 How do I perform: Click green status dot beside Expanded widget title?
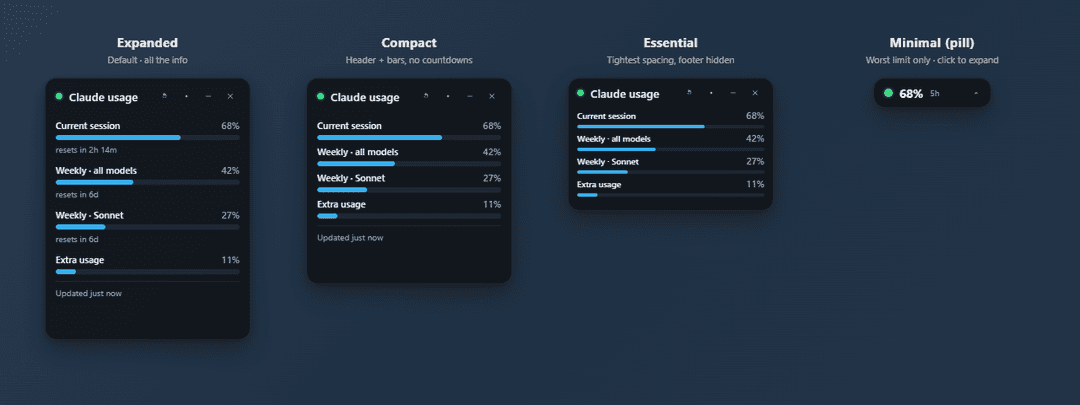[59, 96]
